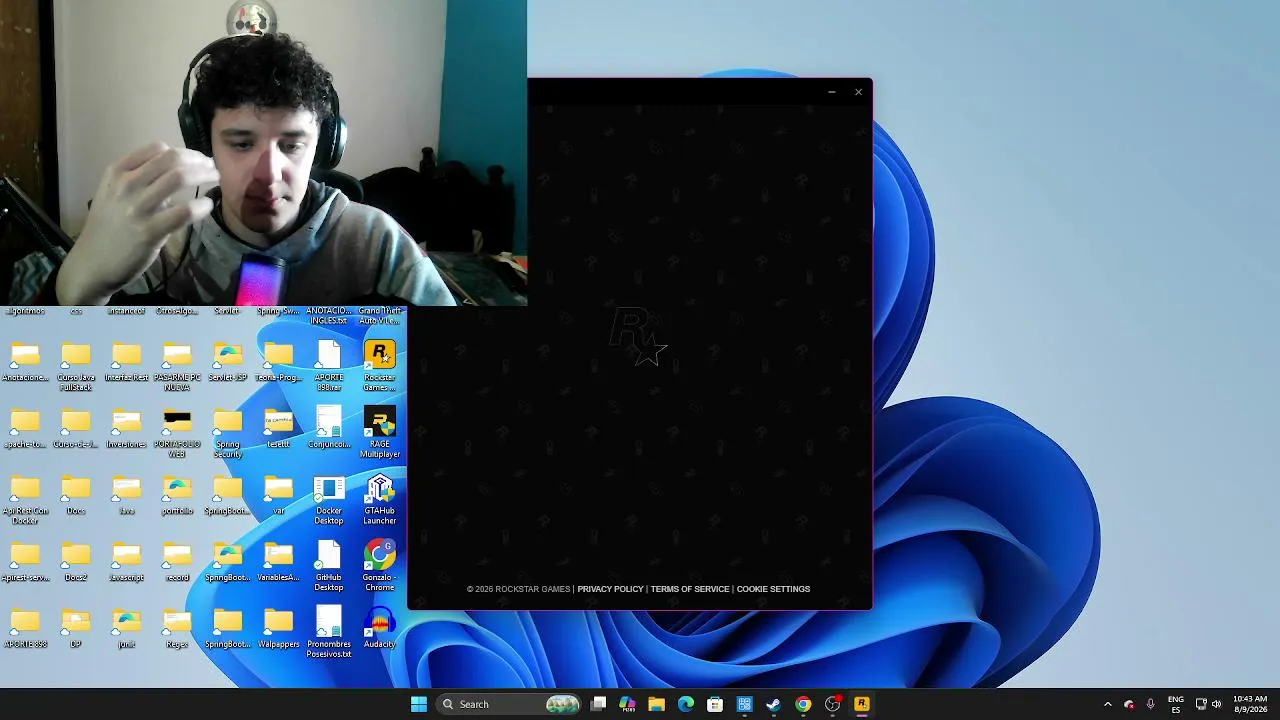Screen dimensions: 1280x720
Task: Open the ENG ES language switcher
Action: point(1176,704)
